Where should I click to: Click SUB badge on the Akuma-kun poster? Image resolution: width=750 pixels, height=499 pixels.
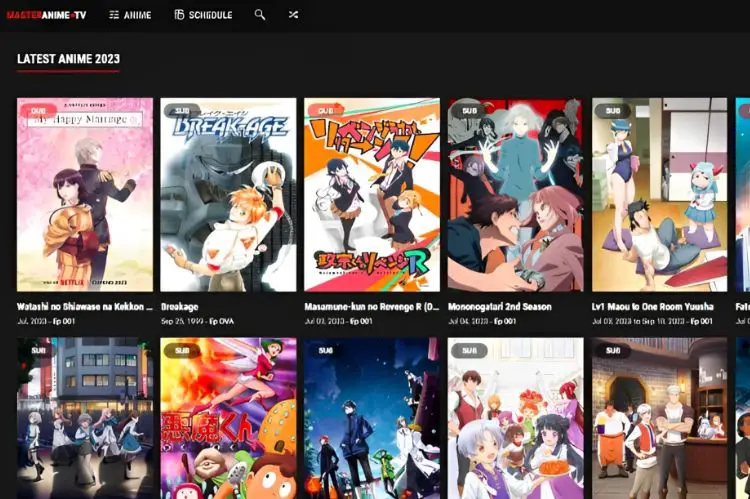182,351
